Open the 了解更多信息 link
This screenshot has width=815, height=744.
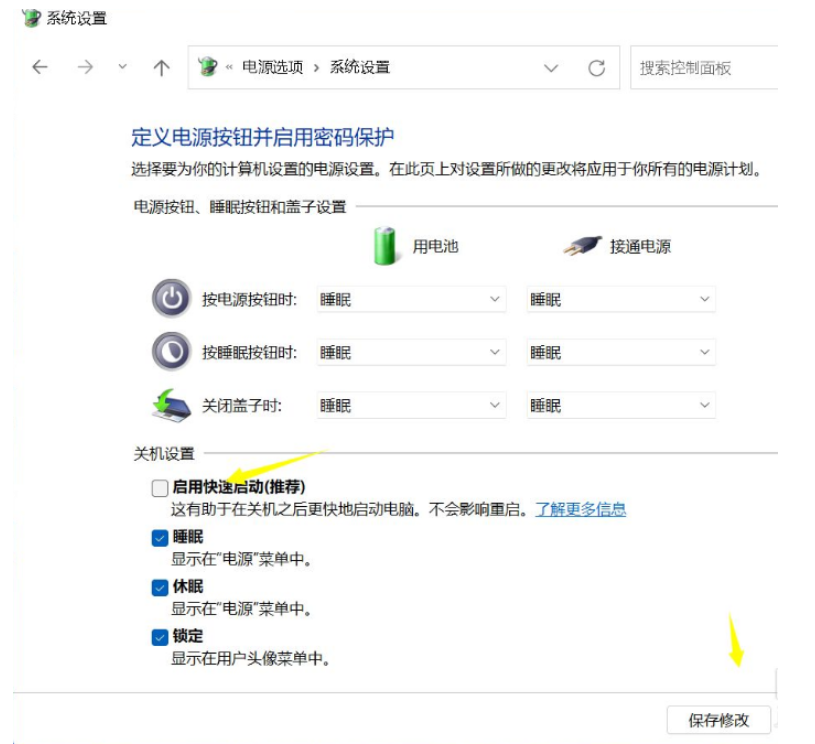[x=581, y=510]
